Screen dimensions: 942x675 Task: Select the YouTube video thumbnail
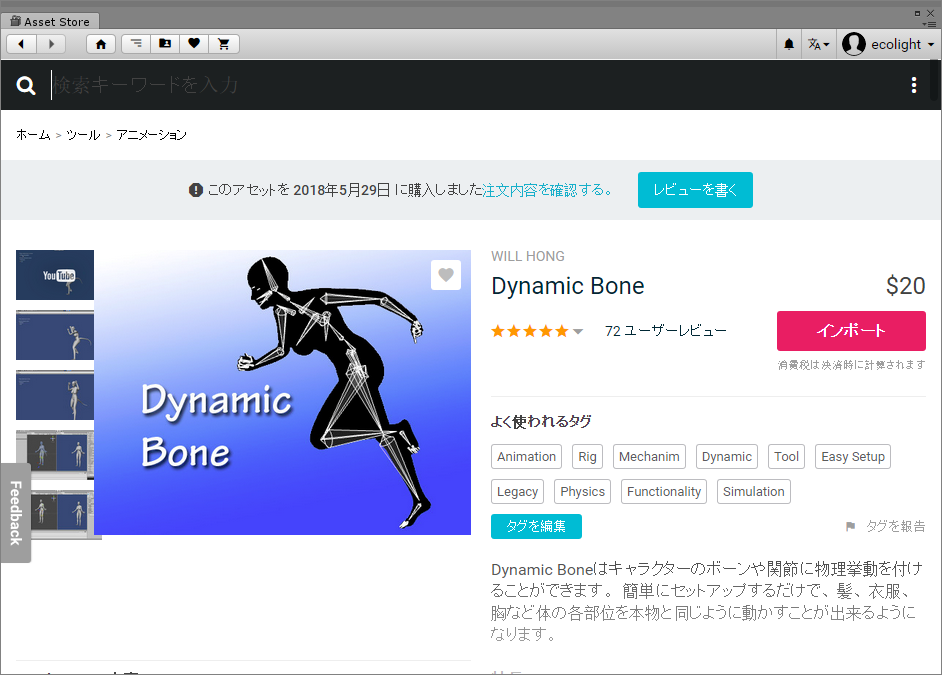click(55, 274)
